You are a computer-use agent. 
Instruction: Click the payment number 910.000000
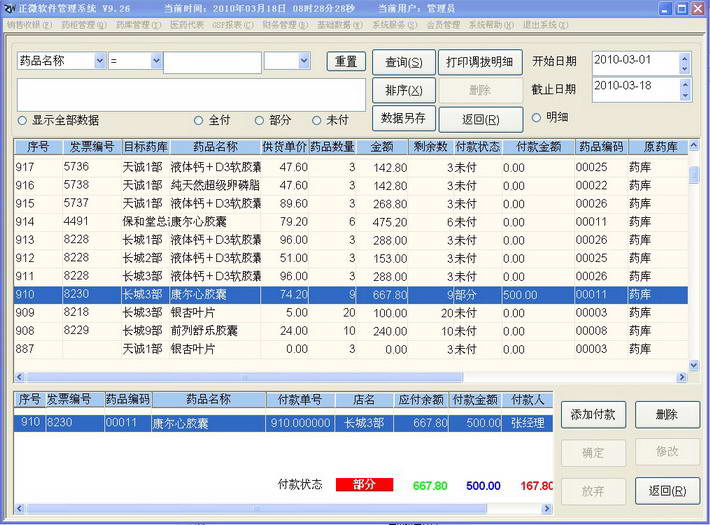click(x=300, y=423)
